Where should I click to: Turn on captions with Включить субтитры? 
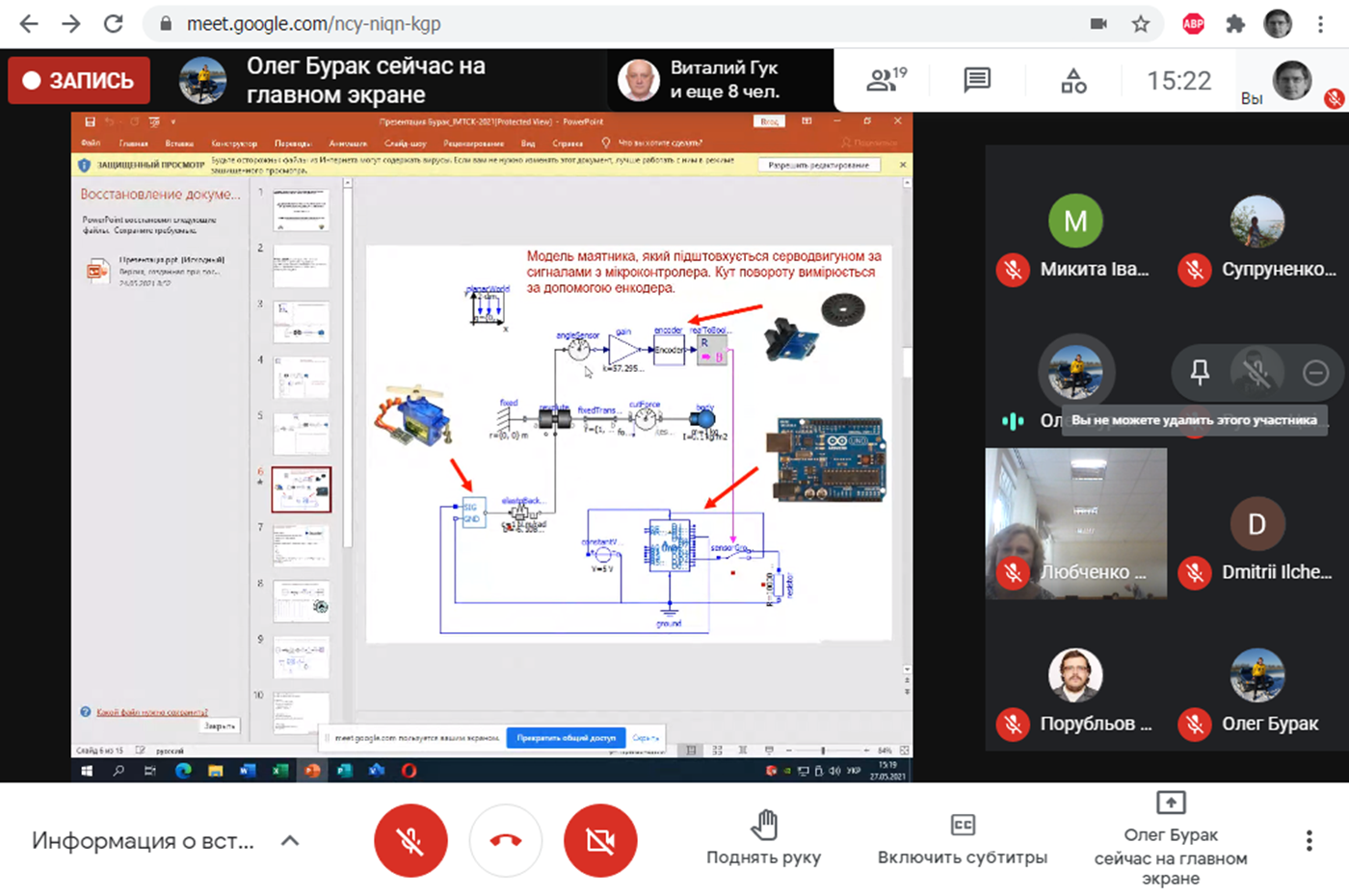(963, 838)
